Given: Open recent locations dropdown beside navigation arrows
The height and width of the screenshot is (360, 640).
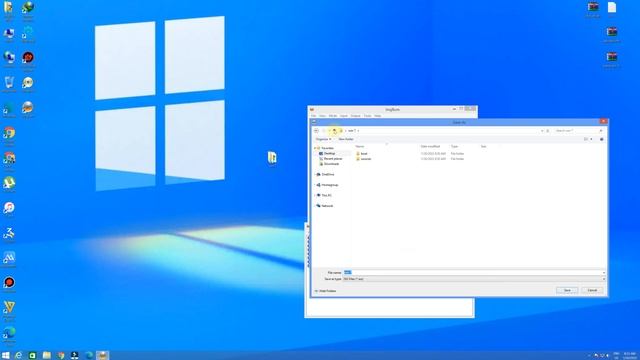Looking at the screenshot, I should point(329,131).
